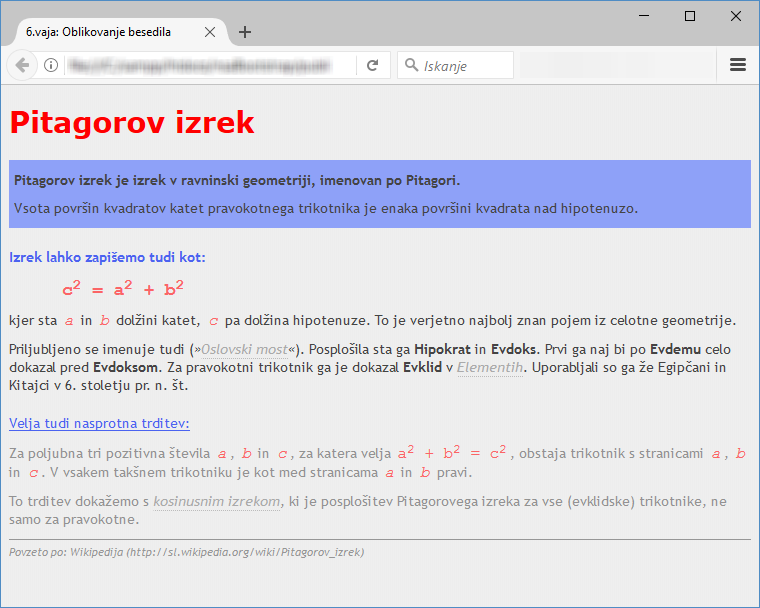Click the 'To trditev dokažemo s' paragraph

tap(367, 511)
